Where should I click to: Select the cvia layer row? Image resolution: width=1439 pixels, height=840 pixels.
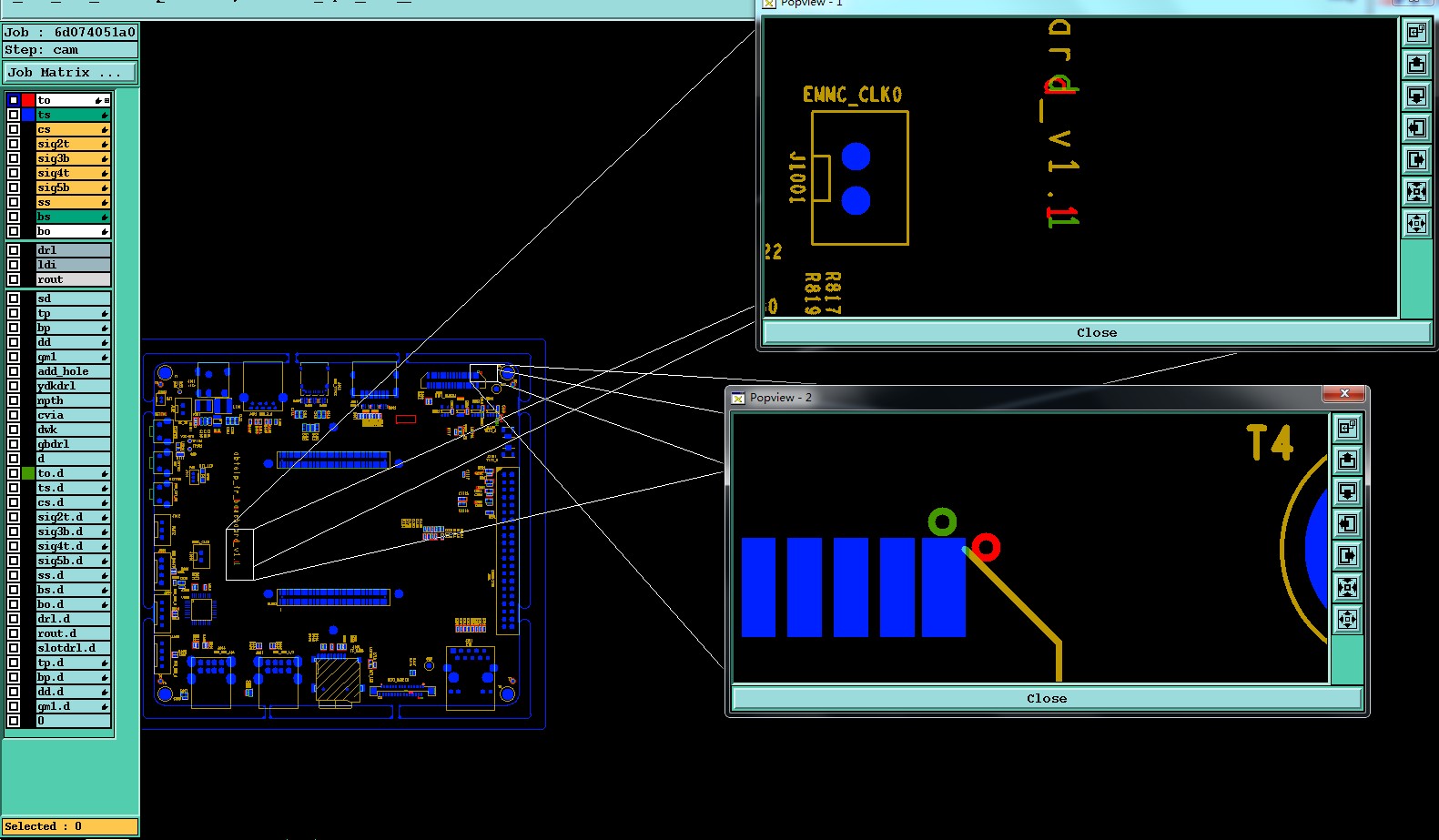(73, 415)
